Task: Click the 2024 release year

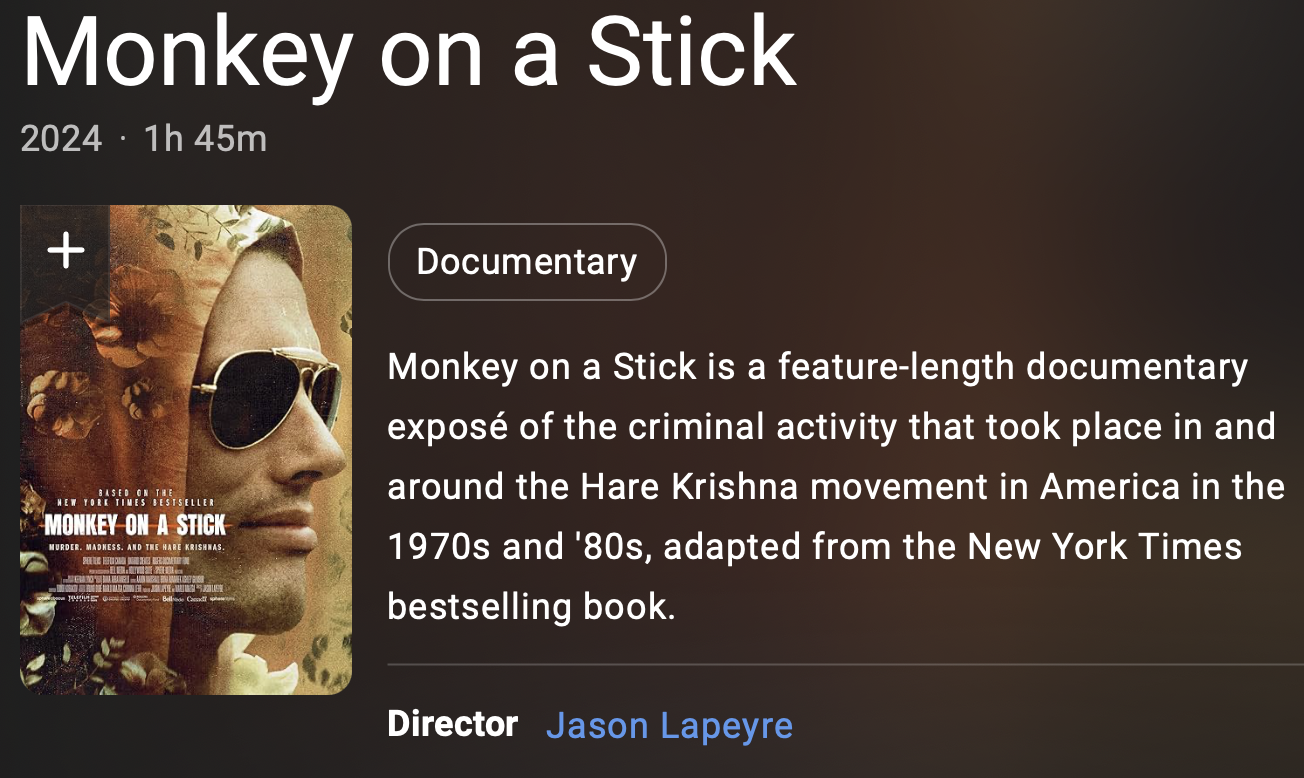Action: pos(61,138)
